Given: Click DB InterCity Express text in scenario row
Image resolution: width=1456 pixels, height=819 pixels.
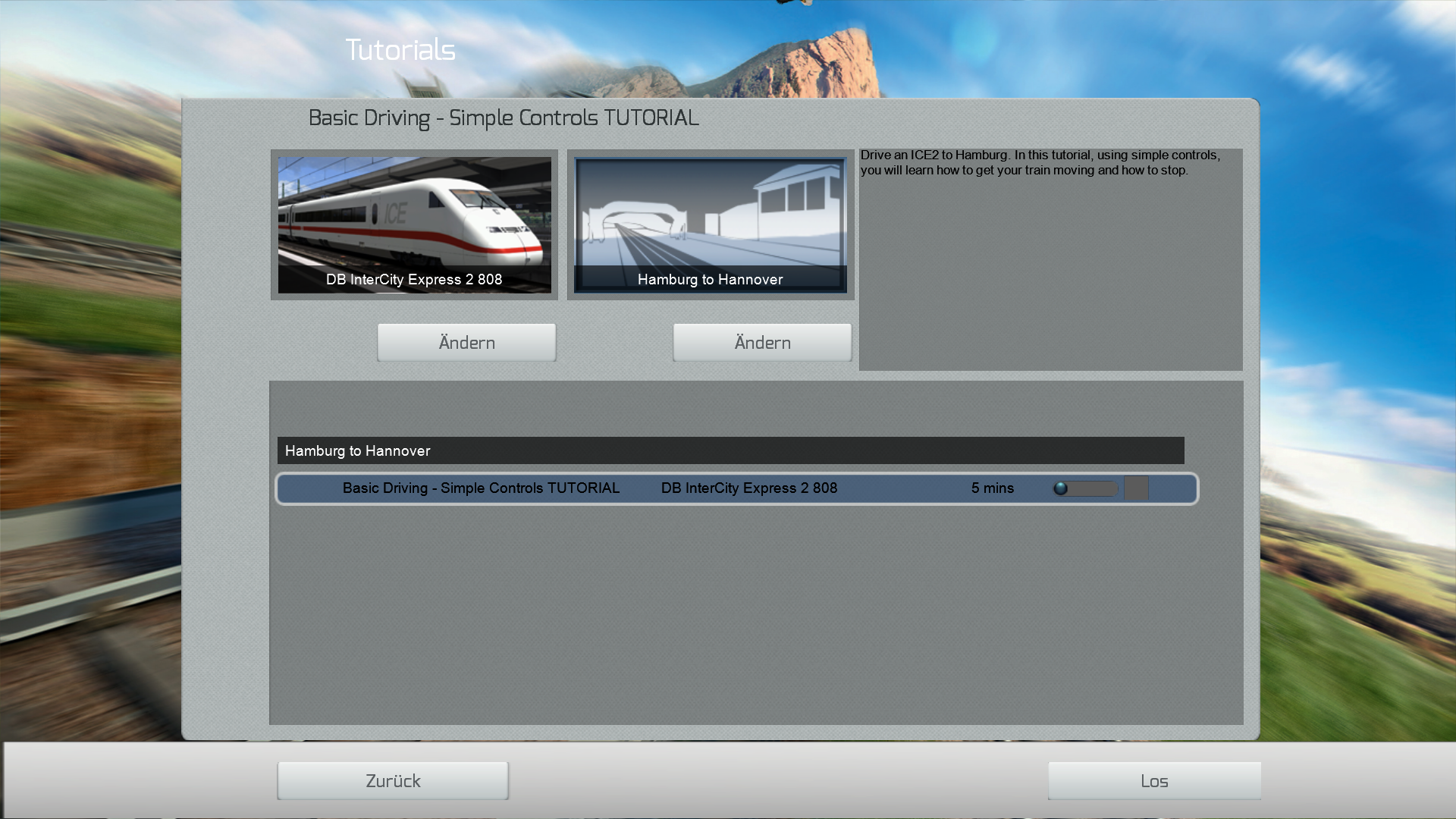Looking at the screenshot, I should (748, 488).
